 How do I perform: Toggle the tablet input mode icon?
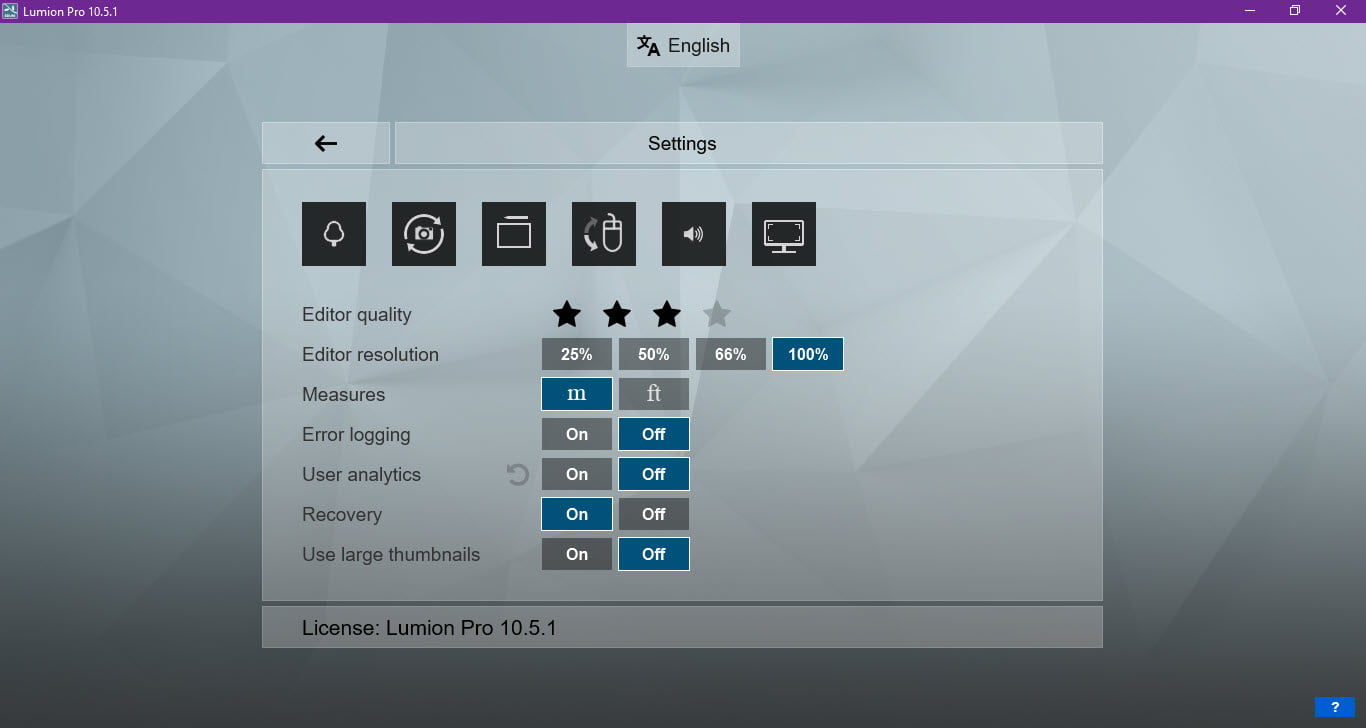(514, 234)
